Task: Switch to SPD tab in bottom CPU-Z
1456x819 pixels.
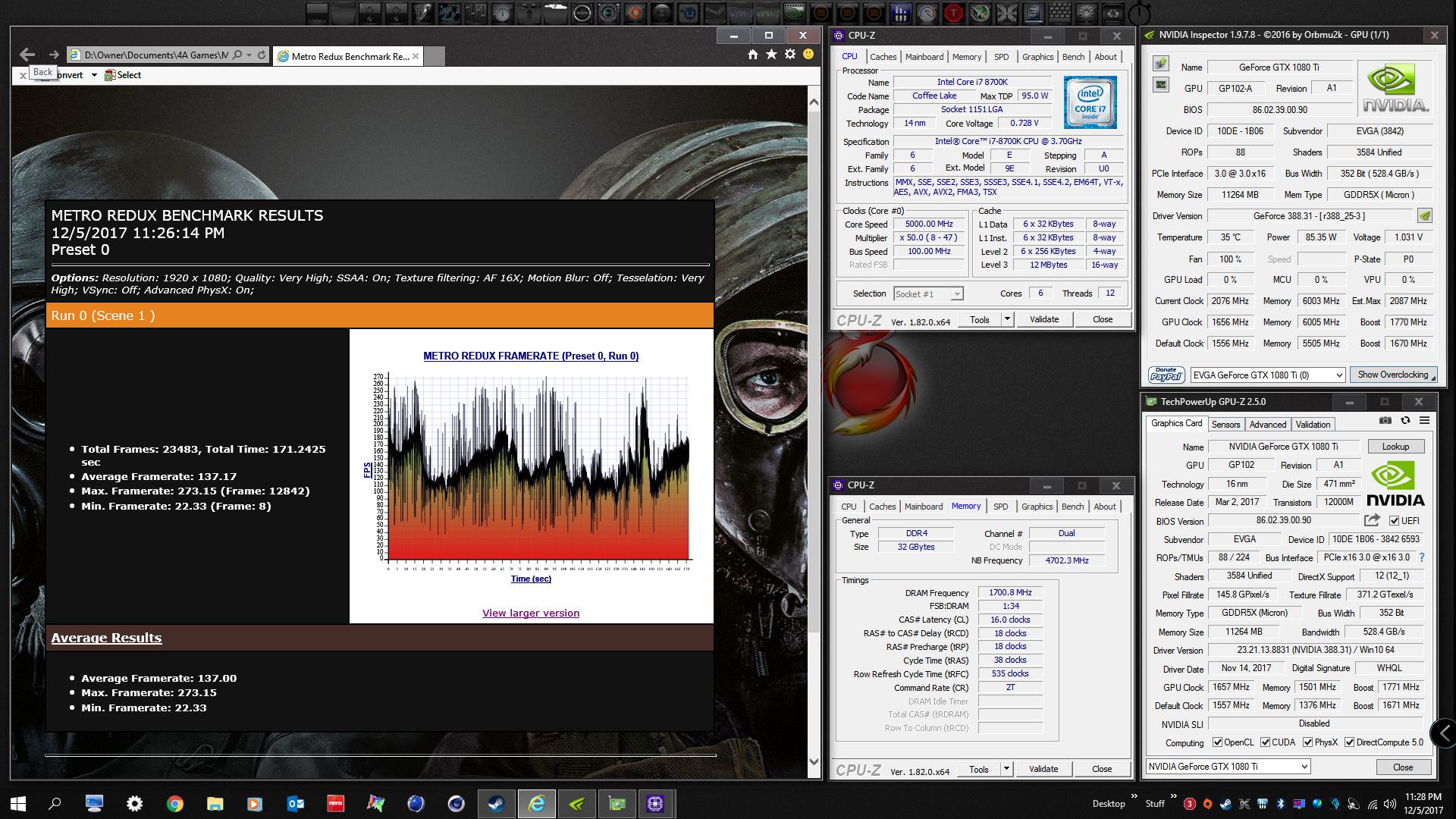Action: tap(1001, 507)
